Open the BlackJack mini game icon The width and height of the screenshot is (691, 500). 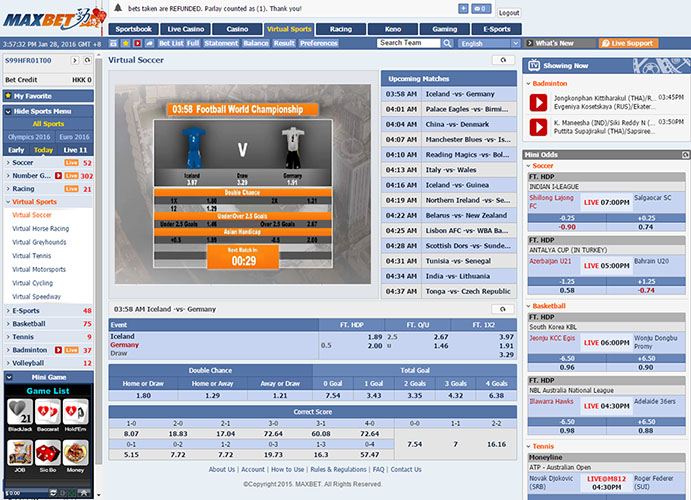tap(20, 412)
